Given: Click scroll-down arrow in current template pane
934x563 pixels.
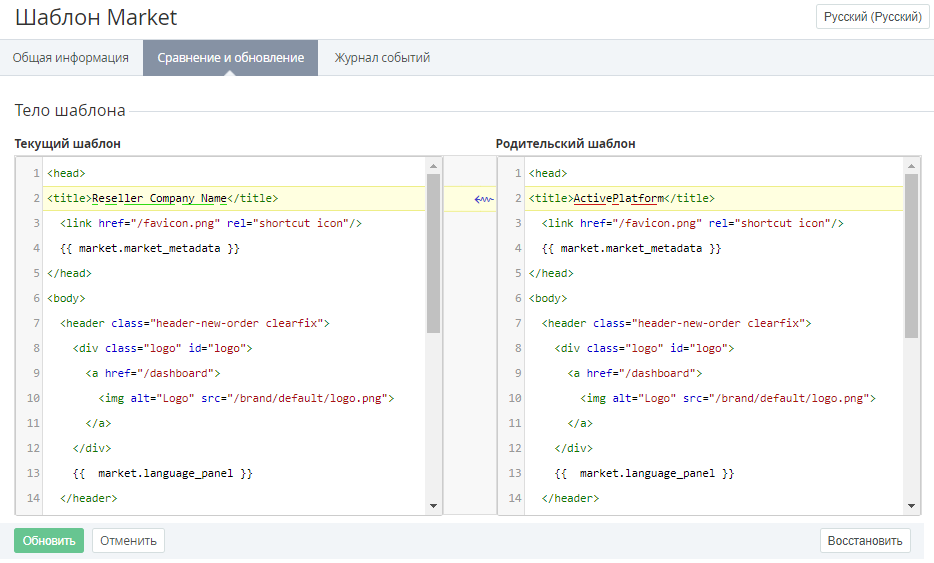Looking at the screenshot, I should pyautogui.click(x=434, y=507).
